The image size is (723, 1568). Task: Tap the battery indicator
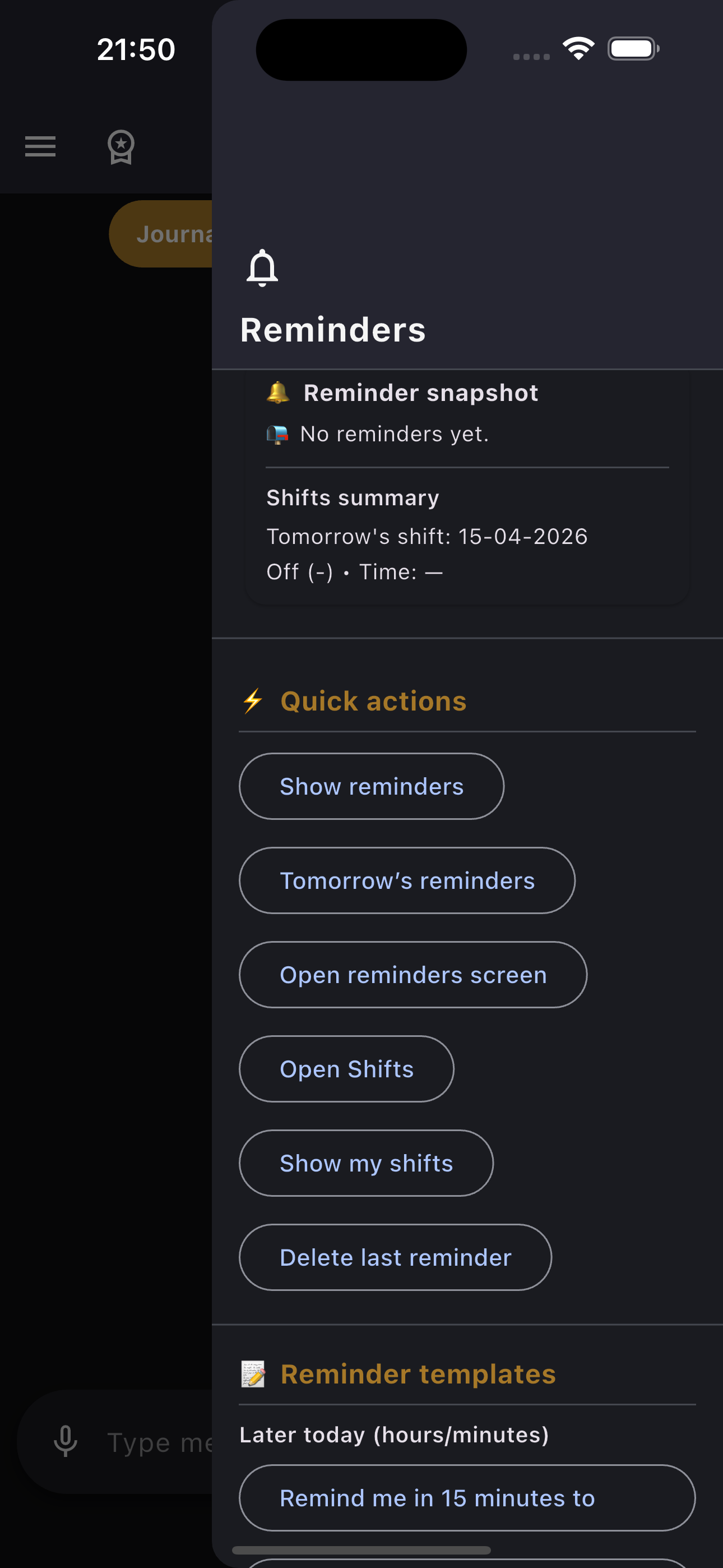point(633,48)
